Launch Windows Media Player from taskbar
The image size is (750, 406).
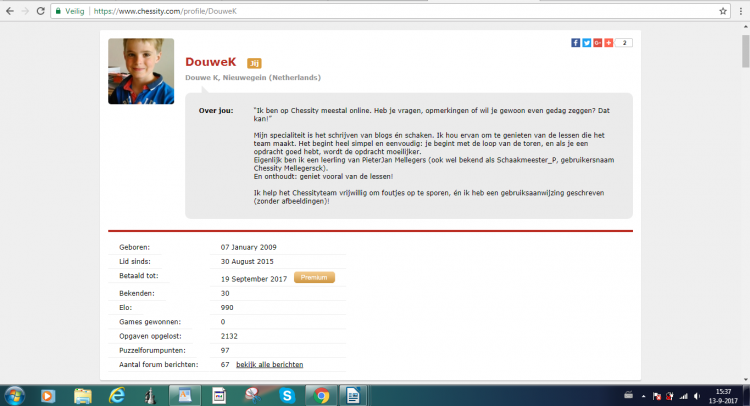47,396
